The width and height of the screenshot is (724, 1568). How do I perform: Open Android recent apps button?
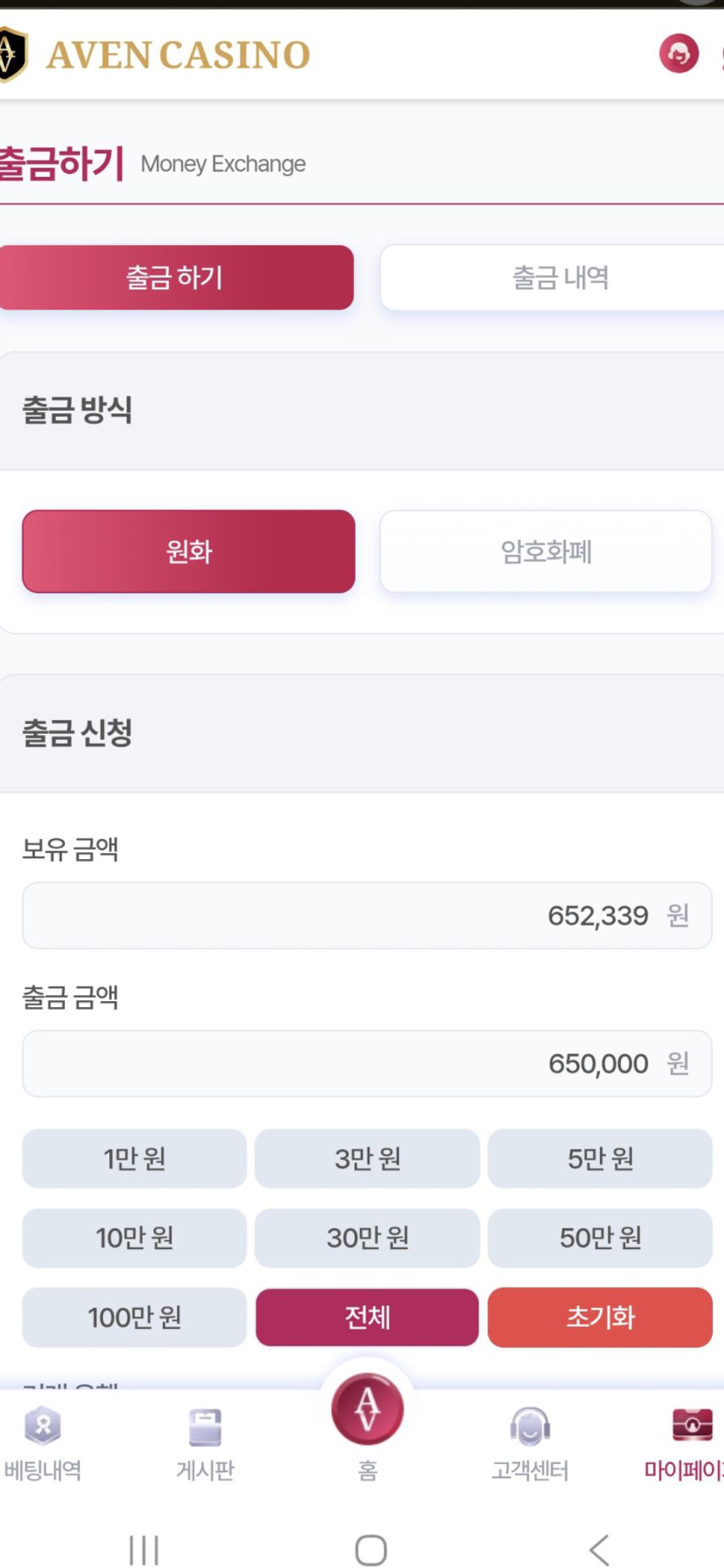tap(144, 1550)
